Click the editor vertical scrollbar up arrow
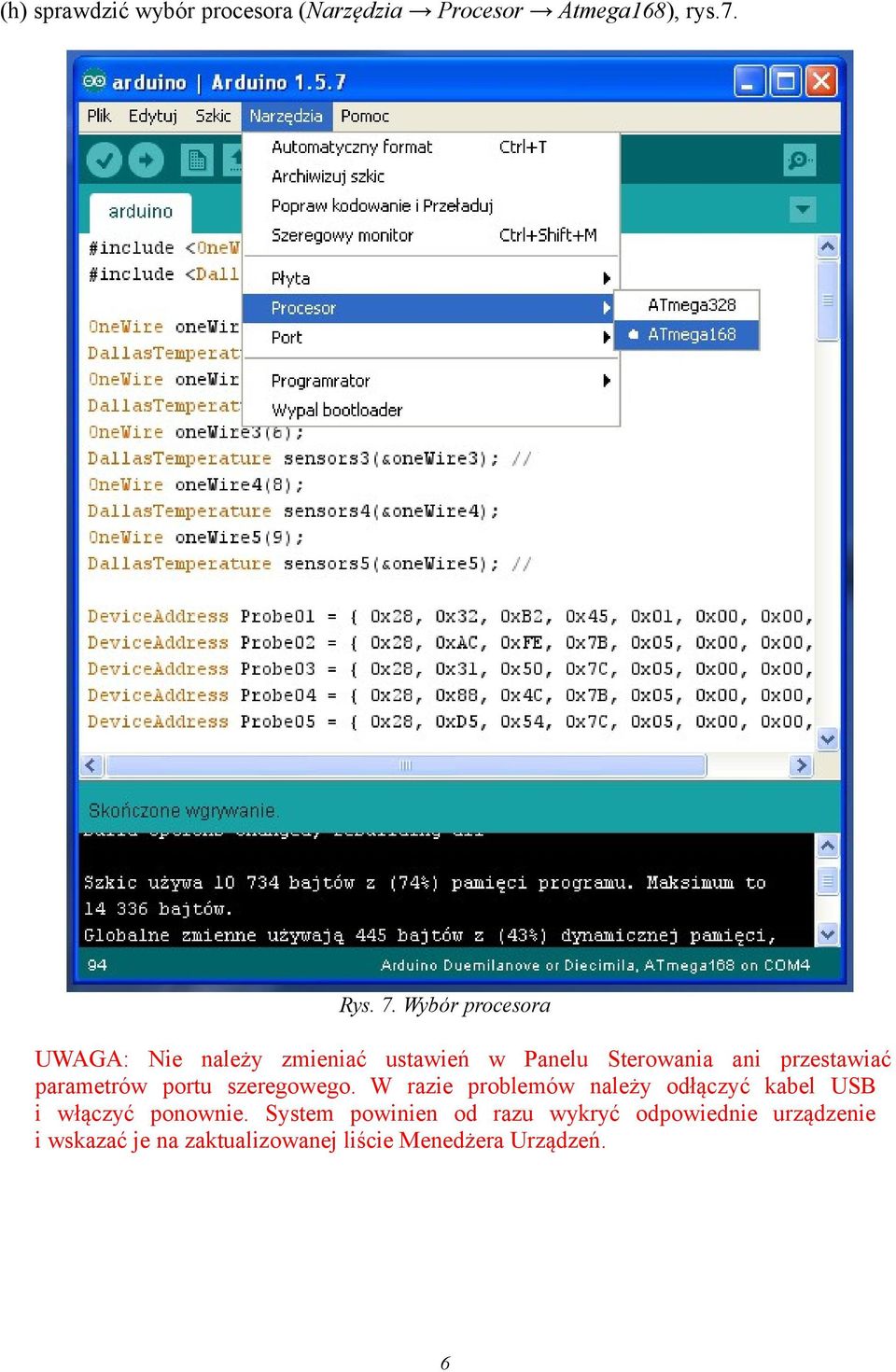 [x=827, y=246]
